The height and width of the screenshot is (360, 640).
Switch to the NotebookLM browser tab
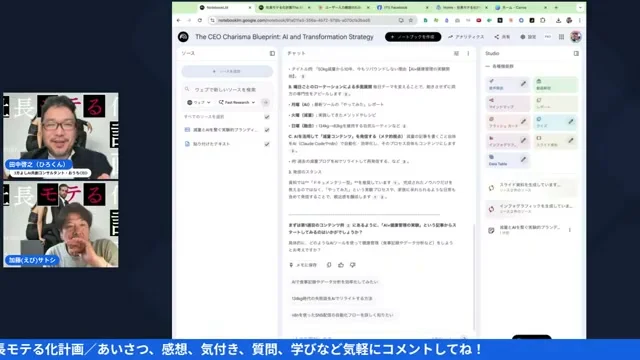pyautogui.click(x=225, y=7)
